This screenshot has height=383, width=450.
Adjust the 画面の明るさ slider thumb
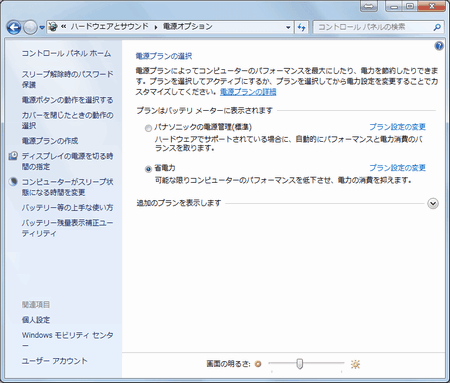pos(300,364)
